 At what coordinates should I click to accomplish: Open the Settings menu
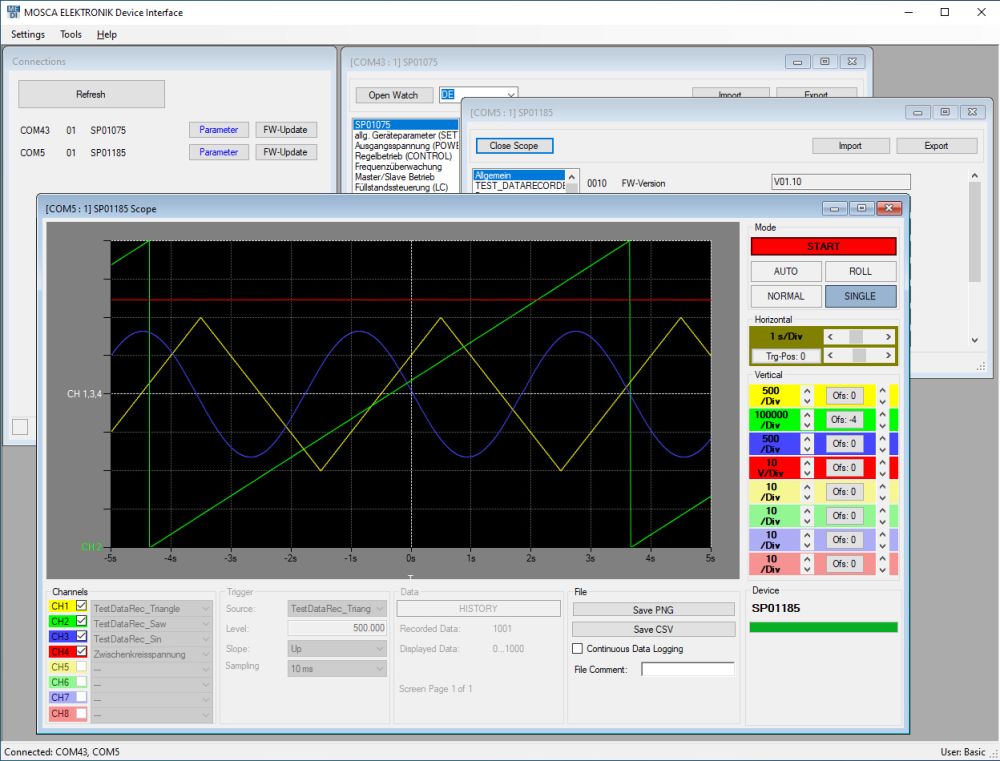pyautogui.click(x=28, y=34)
